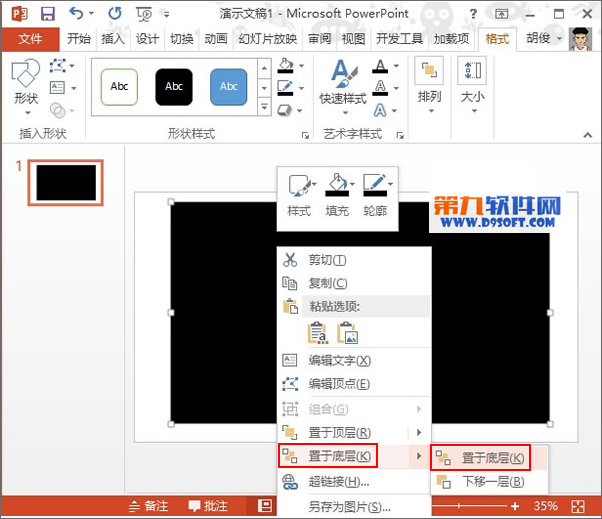
Task: Click the Shape Effects icon in ribbon
Action: tap(285, 110)
